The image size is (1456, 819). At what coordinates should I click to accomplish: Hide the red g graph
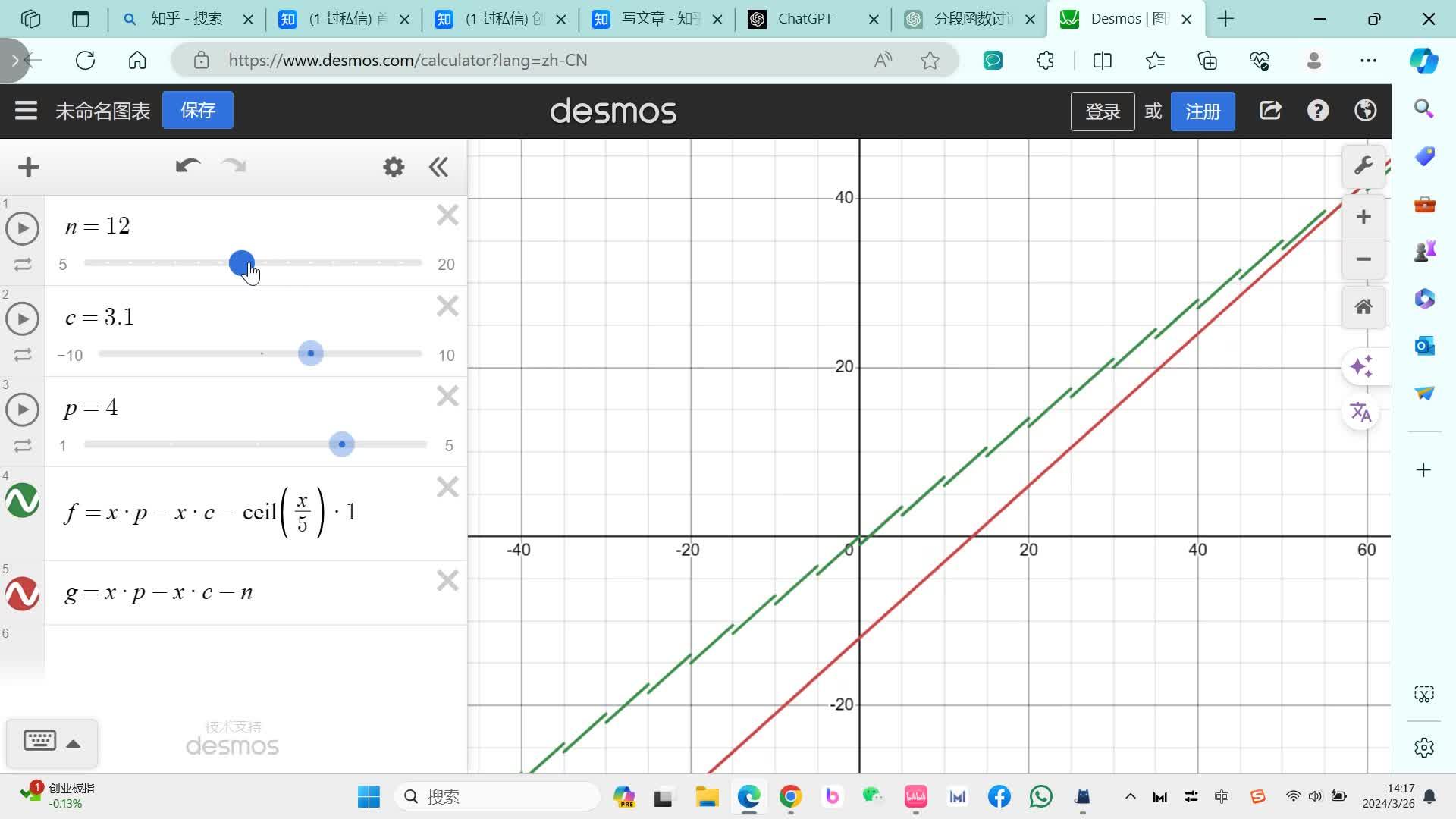(x=23, y=594)
